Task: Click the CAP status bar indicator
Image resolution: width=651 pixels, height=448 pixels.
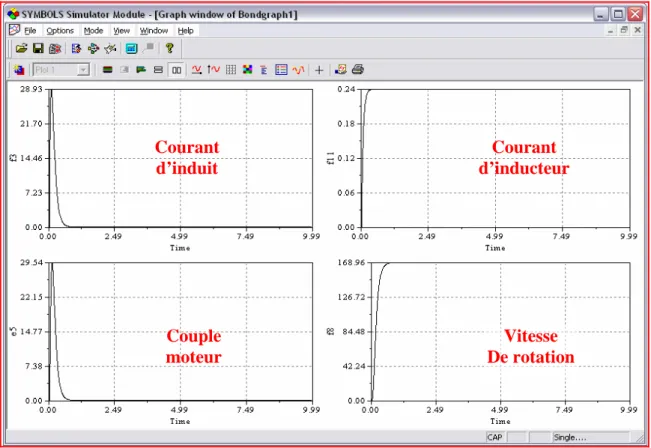Action: pyautogui.click(x=494, y=437)
